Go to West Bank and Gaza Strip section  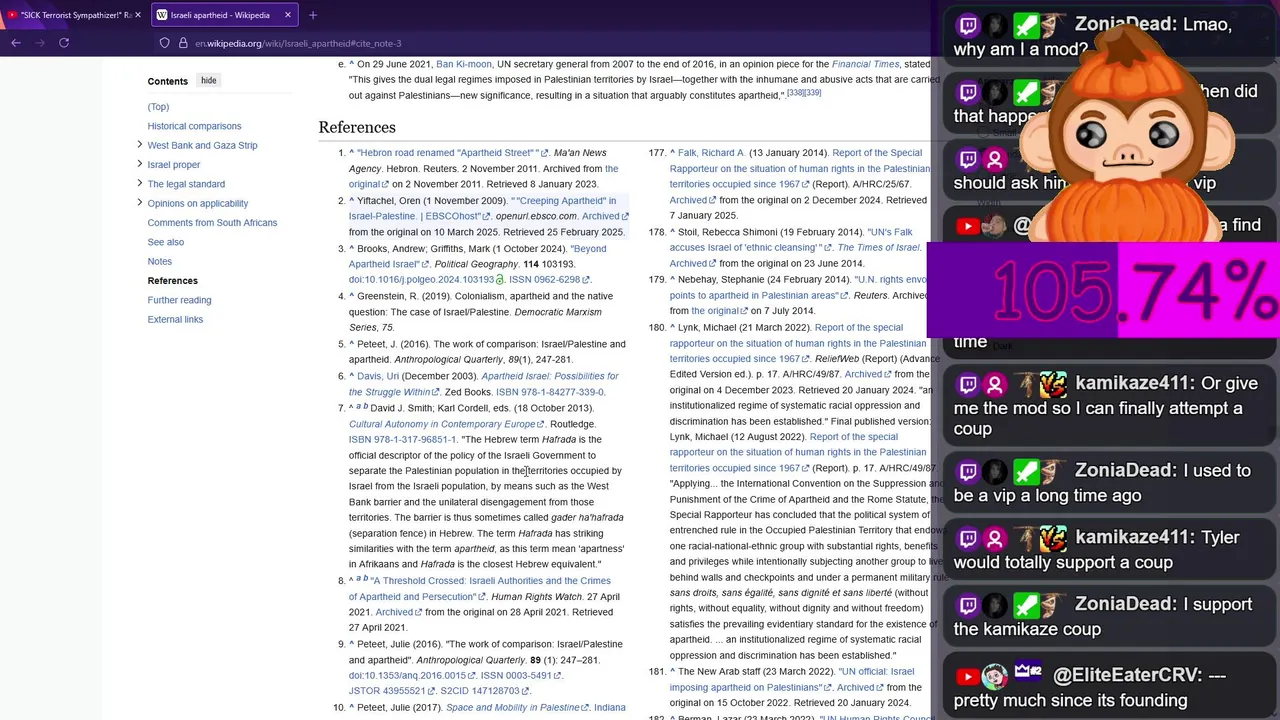pos(202,145)
